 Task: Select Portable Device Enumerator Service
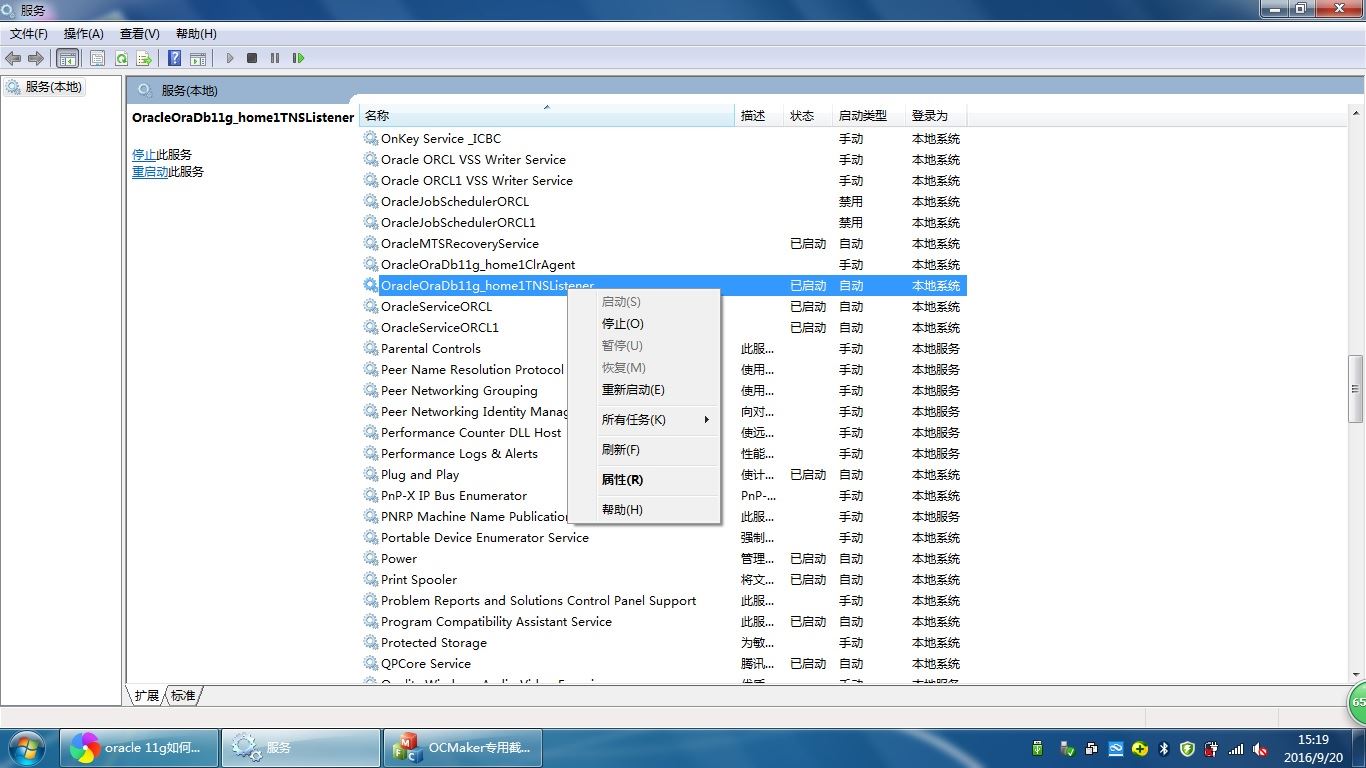tap(485, 538)
